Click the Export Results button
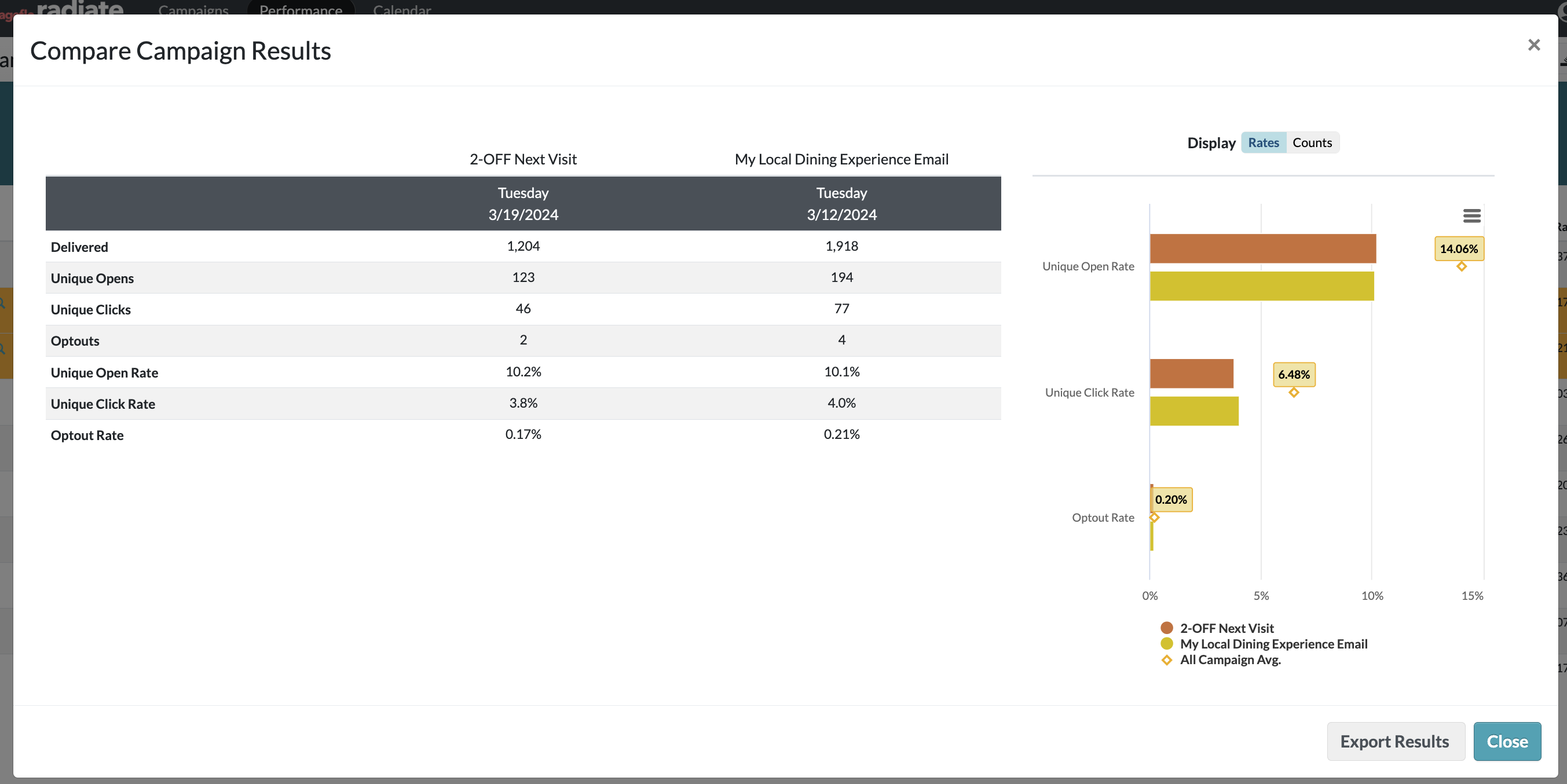 click(1395, 741)
